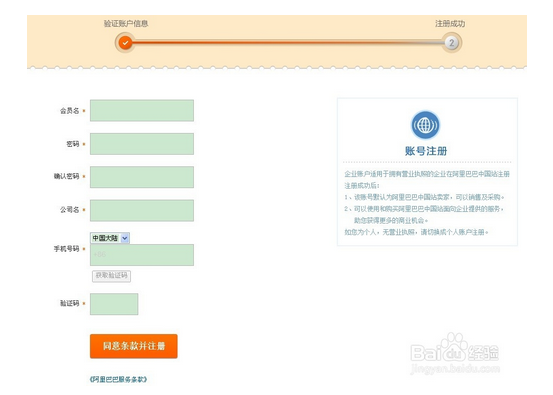Click the 手机号码 +86 input field
The width and height of the screenshot is (553, 395).
click(x=142, y=255)
